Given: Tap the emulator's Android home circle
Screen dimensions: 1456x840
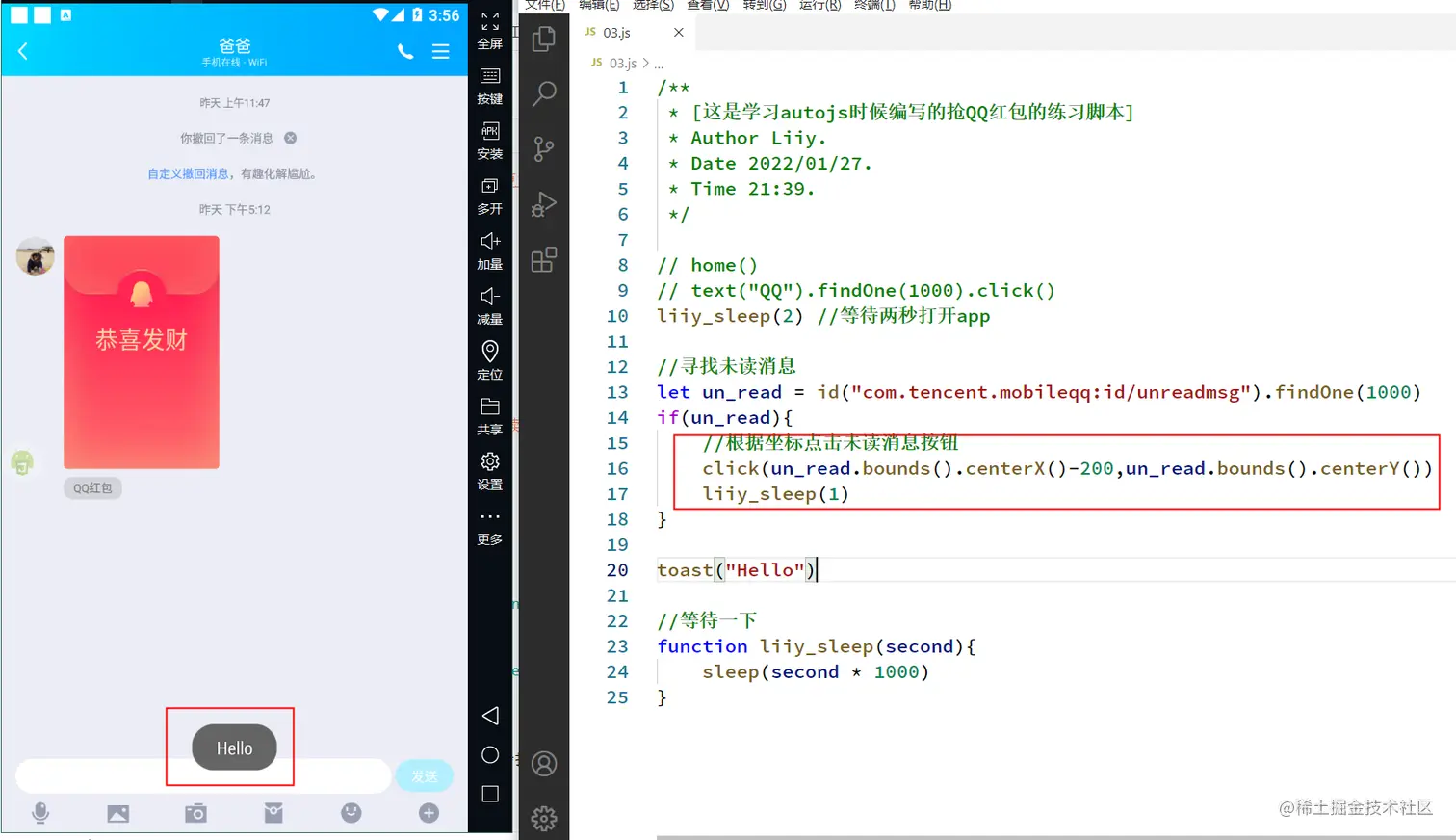Looking at the screenshot, I should [490, 755].
